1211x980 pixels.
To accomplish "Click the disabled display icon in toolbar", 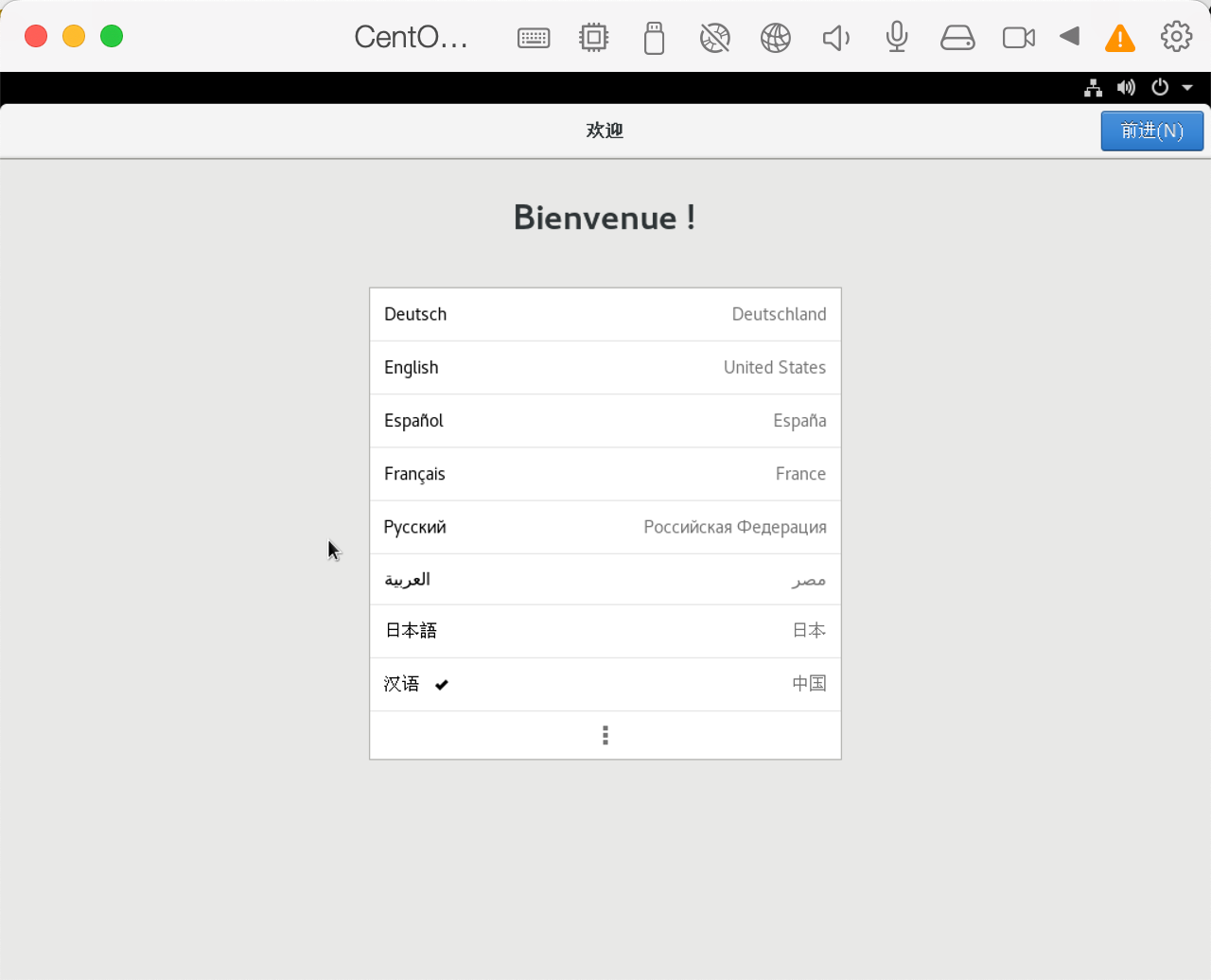I will [x=715, y=38].
